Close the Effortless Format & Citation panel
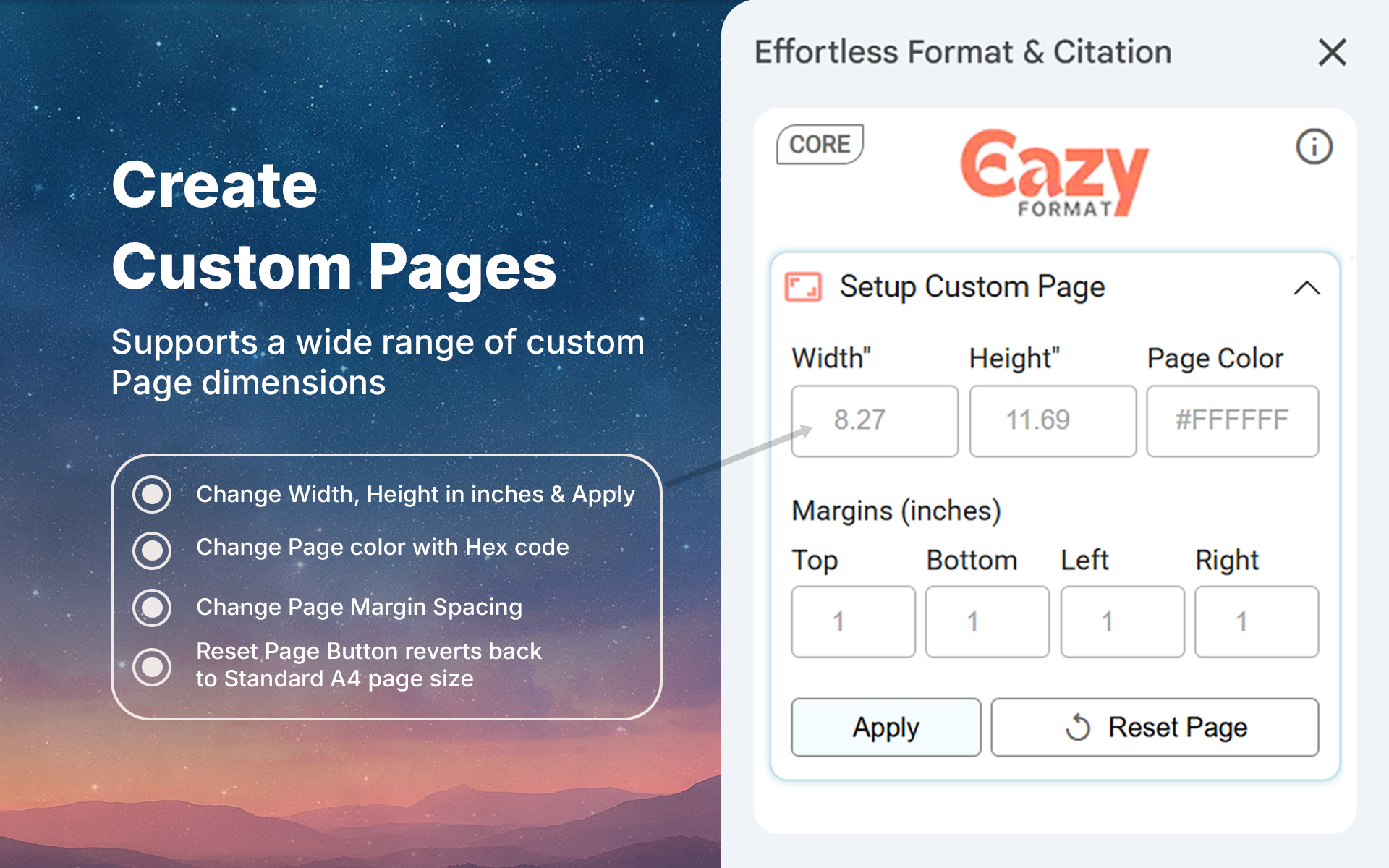Viewport: 1389px width, 868px height. pos(1332,53)
